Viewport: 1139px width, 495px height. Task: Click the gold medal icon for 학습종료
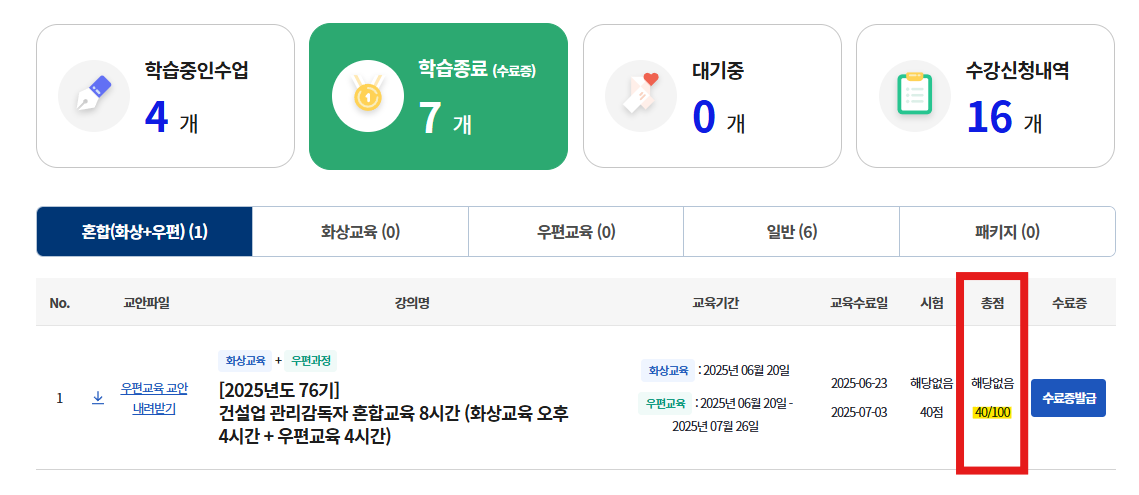coord(368,96)
